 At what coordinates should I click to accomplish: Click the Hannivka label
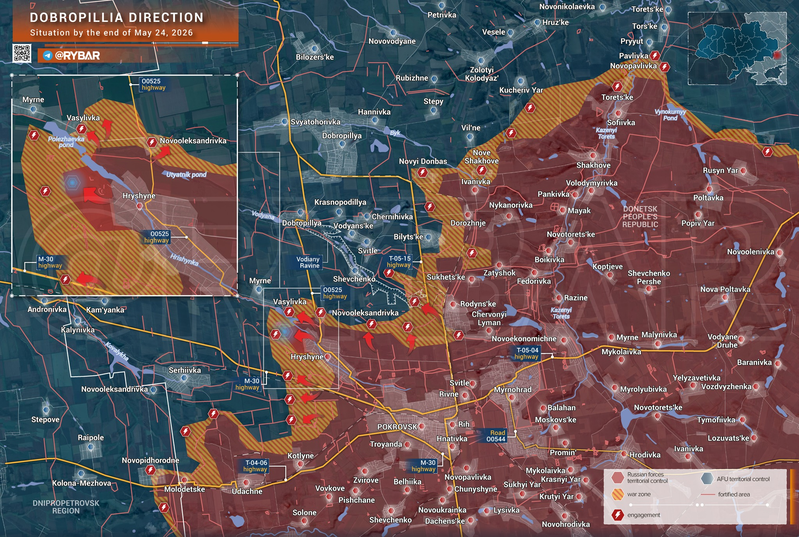(x=374, y=112)
